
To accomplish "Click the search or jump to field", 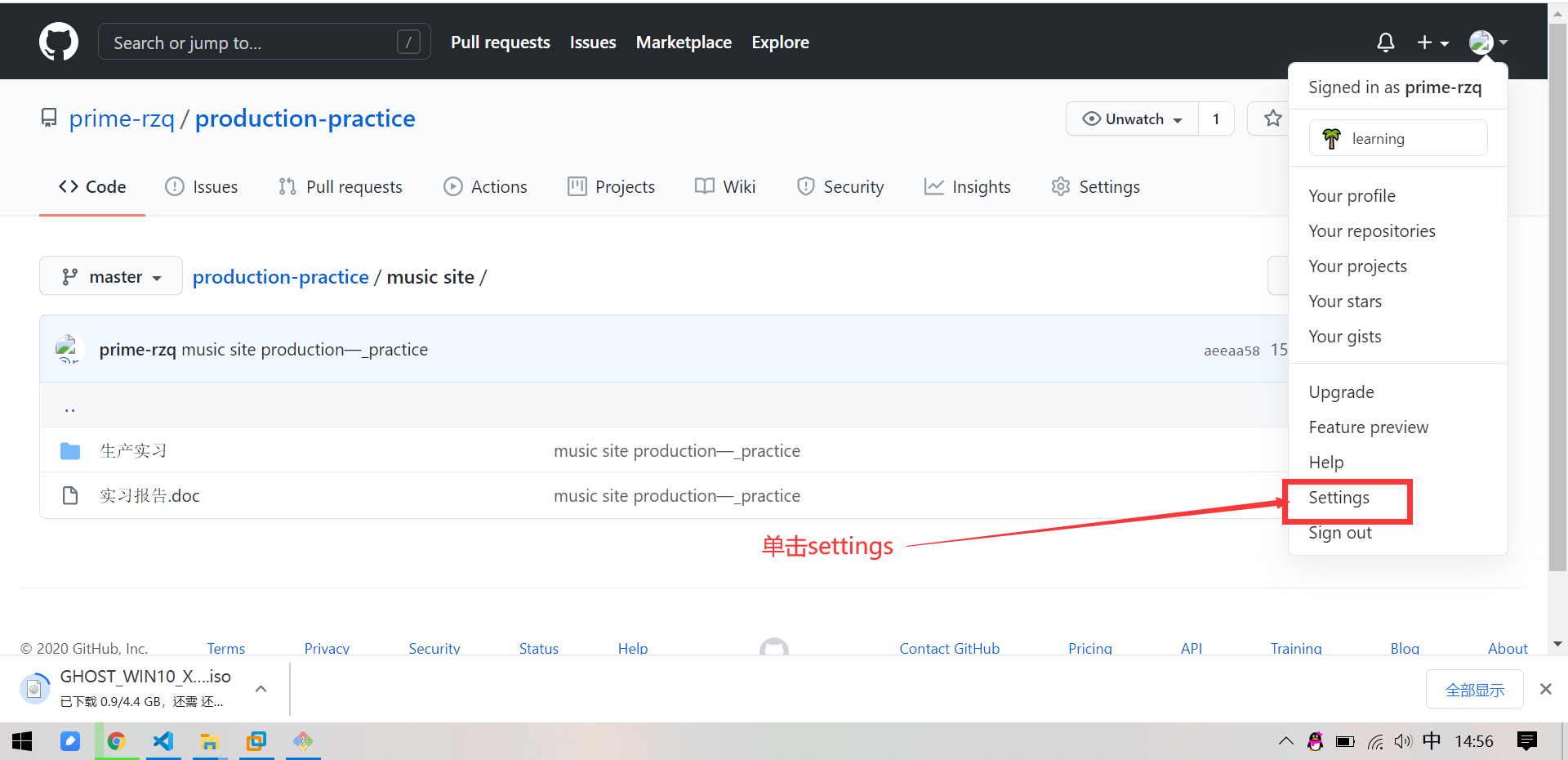I will (263, 42).
